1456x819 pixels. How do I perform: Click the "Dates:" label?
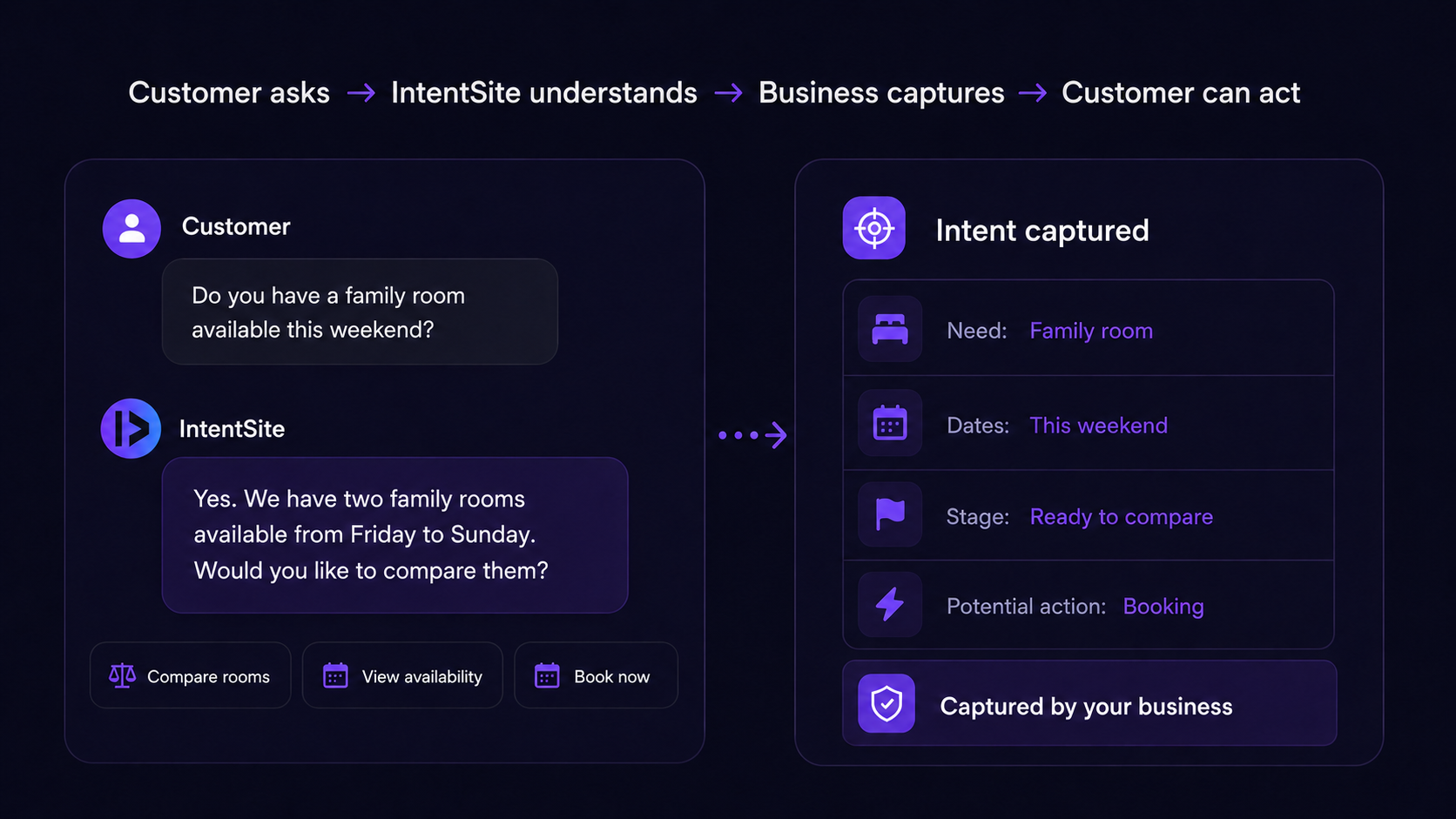click(x=978, y=426)
